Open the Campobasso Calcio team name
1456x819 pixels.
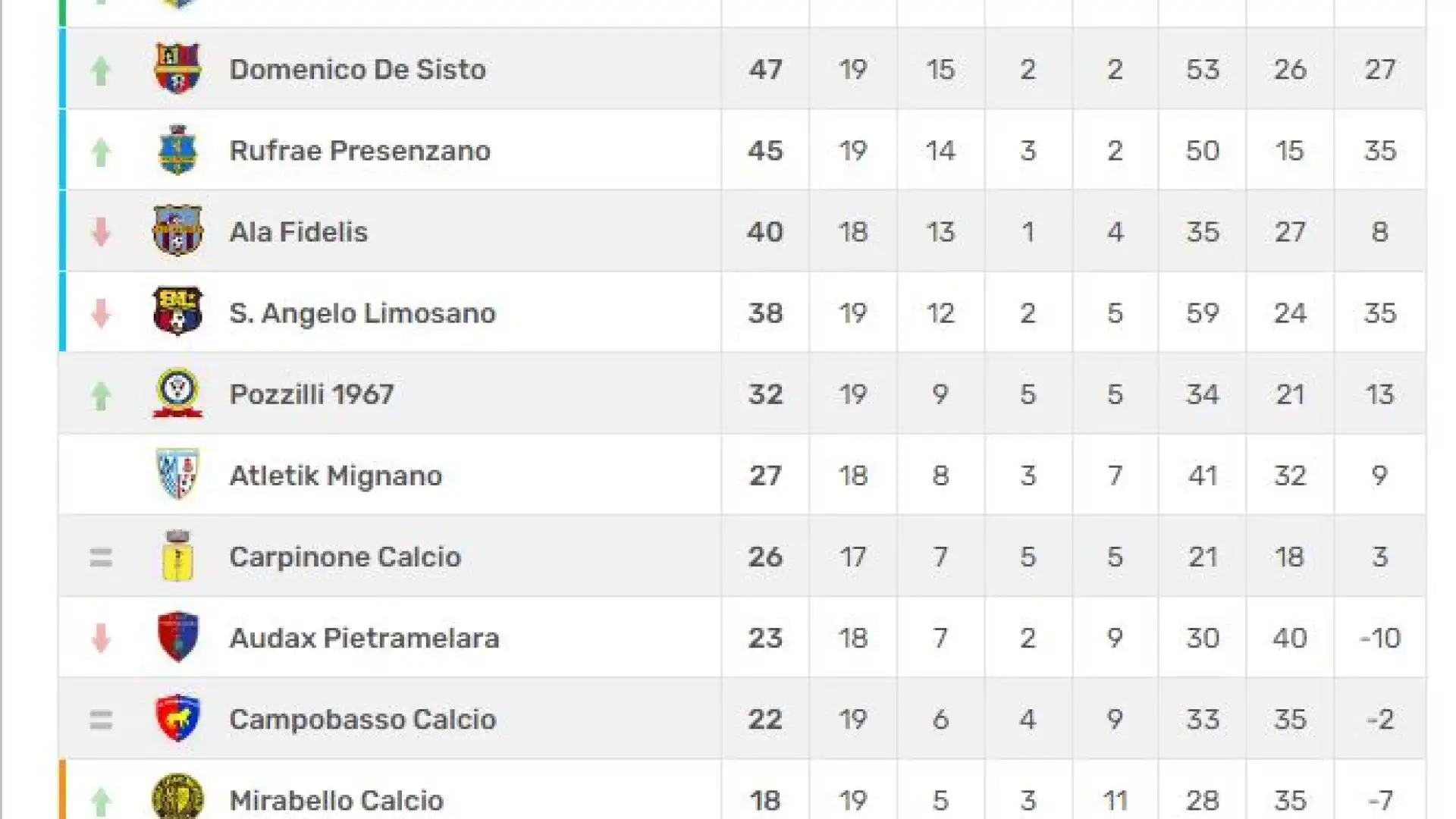pos(362,719)
